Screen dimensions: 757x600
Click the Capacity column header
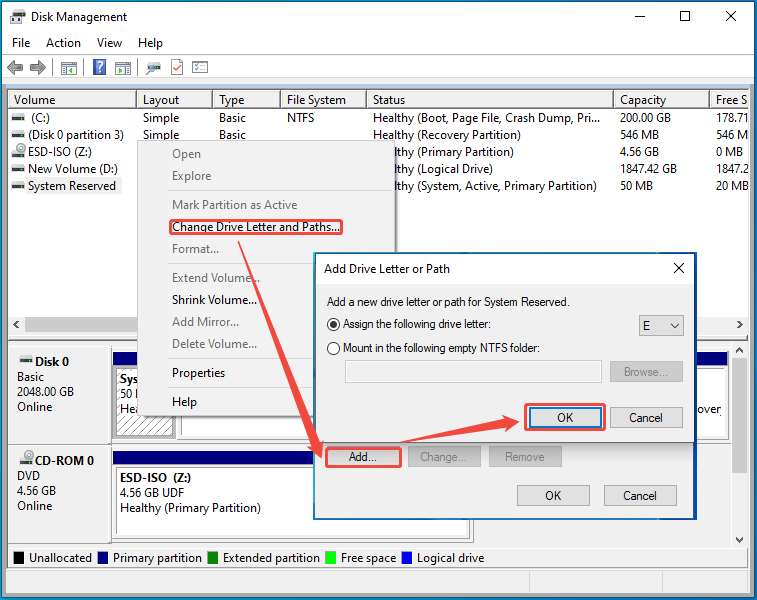(643, 100)
